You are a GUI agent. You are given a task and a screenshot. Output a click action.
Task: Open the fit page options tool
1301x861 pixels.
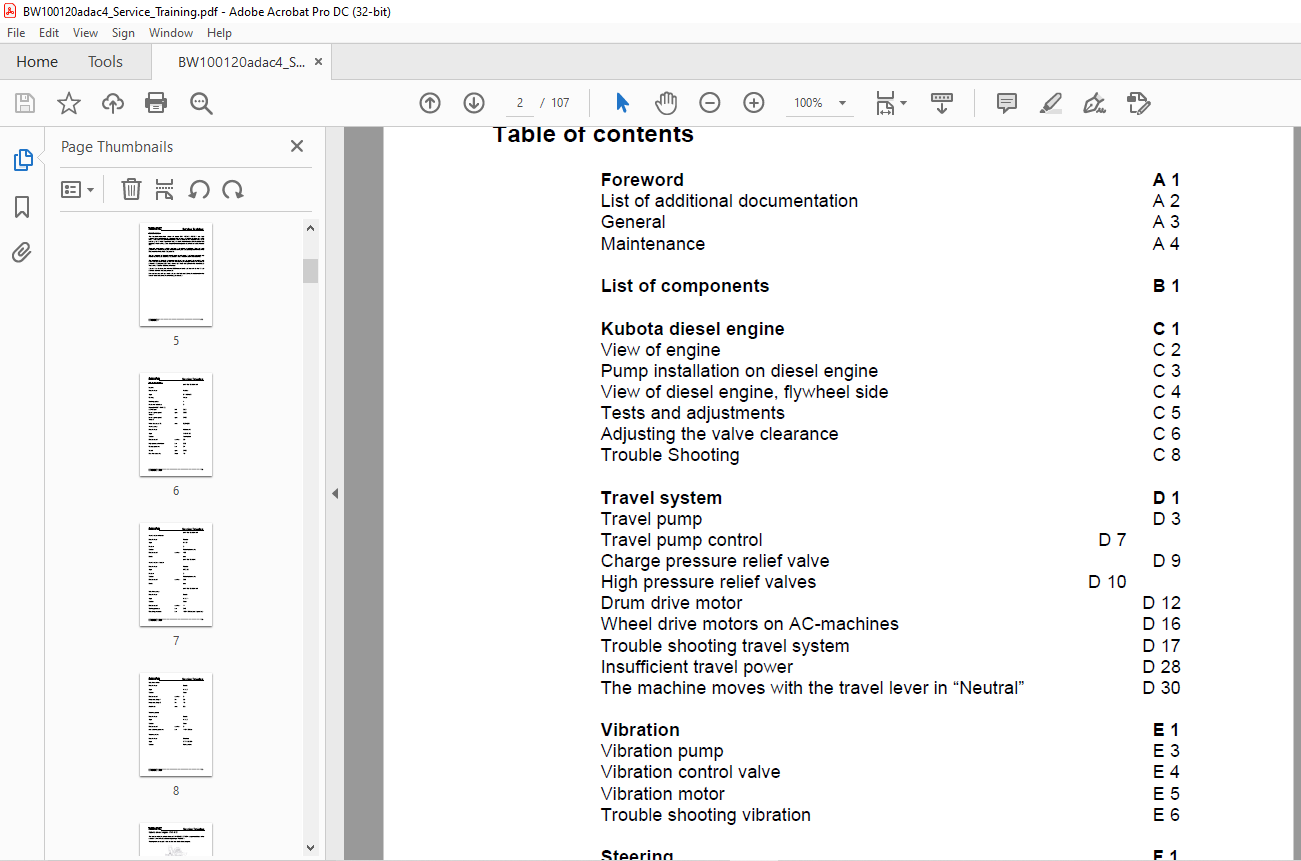(x=890, y=103)
